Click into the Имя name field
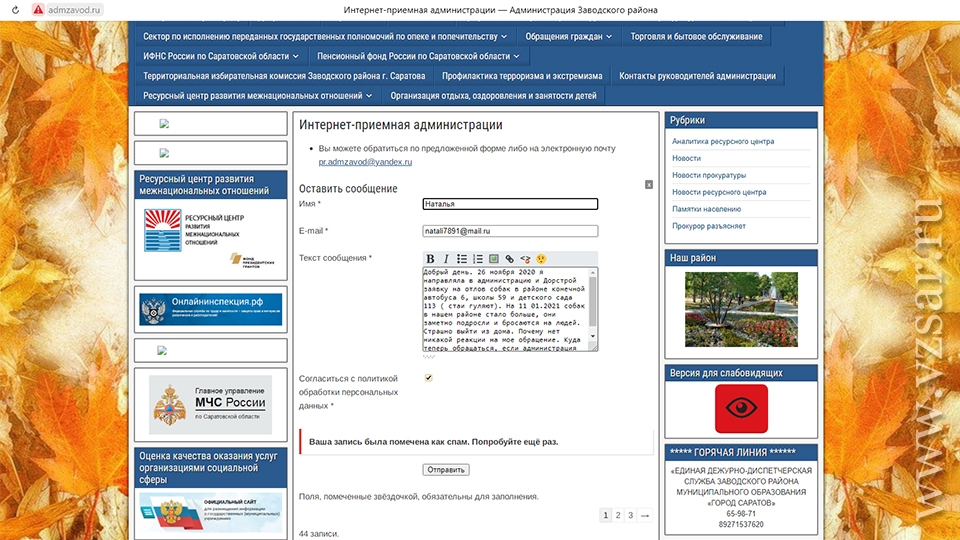The width and height of the screenshot is (960, 540). click(510, 204)
